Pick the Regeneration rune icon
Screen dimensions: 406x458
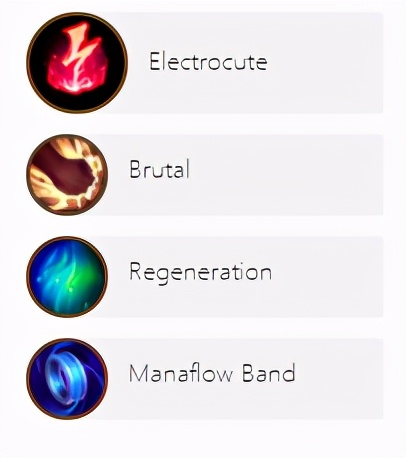pyautogui.click(x=67, y=277)
